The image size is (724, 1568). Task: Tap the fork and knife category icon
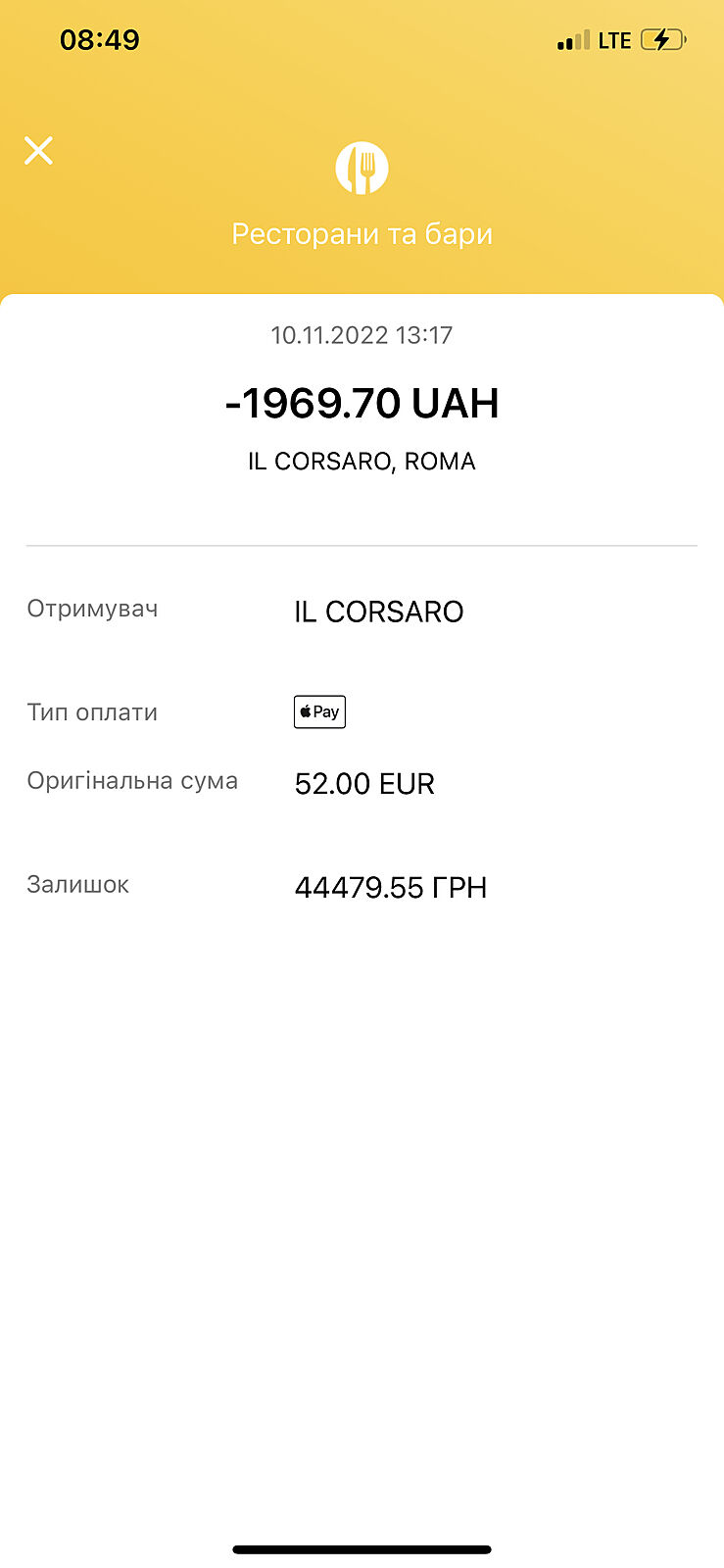362,168
